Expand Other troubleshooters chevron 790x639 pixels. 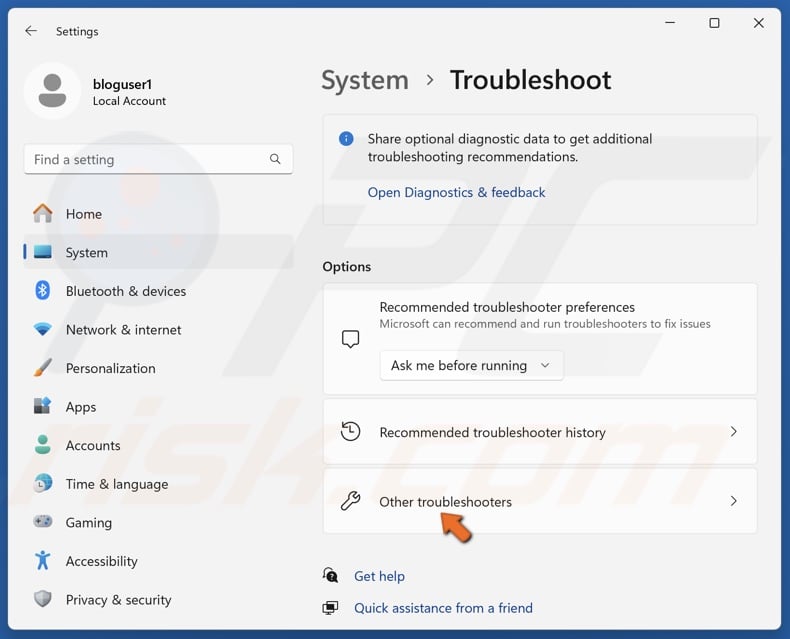[734, 501]
